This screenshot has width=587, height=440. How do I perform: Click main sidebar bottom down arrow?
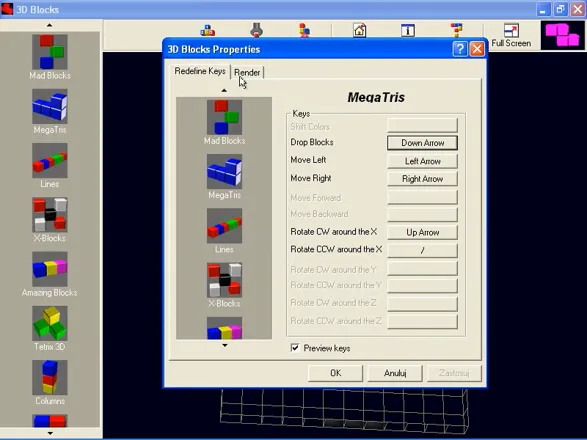point(50,433)
